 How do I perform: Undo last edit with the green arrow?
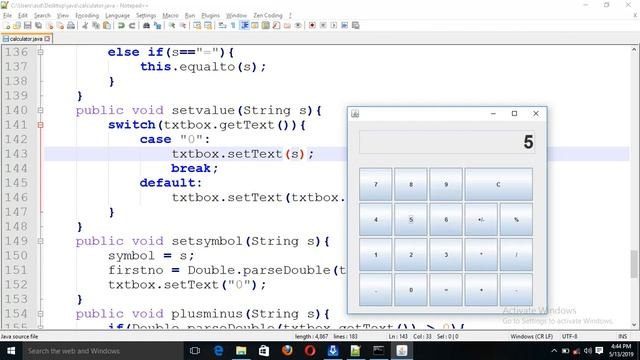coord(121,25)
